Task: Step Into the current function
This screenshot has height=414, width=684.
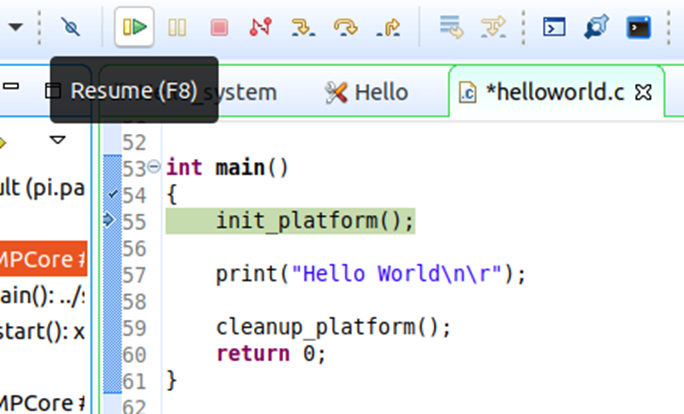Action: click(303, 28)
